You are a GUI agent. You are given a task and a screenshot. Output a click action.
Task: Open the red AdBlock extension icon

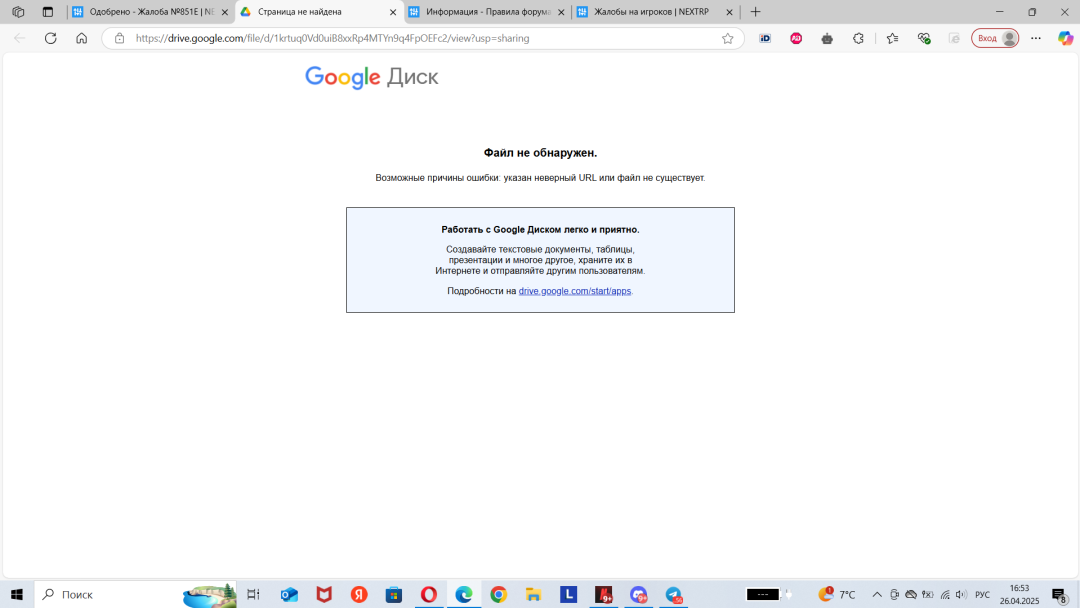[x=796, y=39]
